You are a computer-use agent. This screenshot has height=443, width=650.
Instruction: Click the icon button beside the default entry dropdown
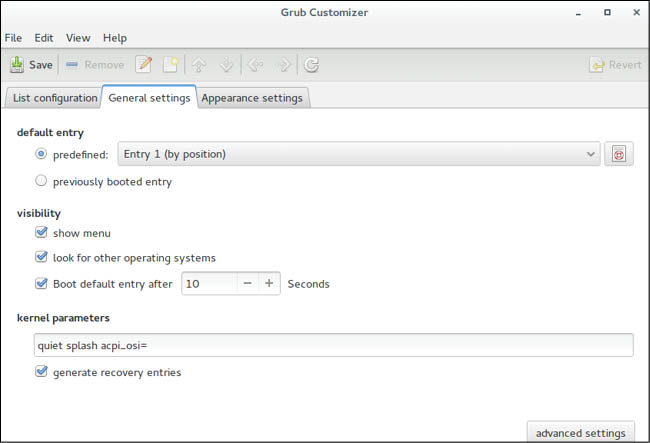coord(619,154)
